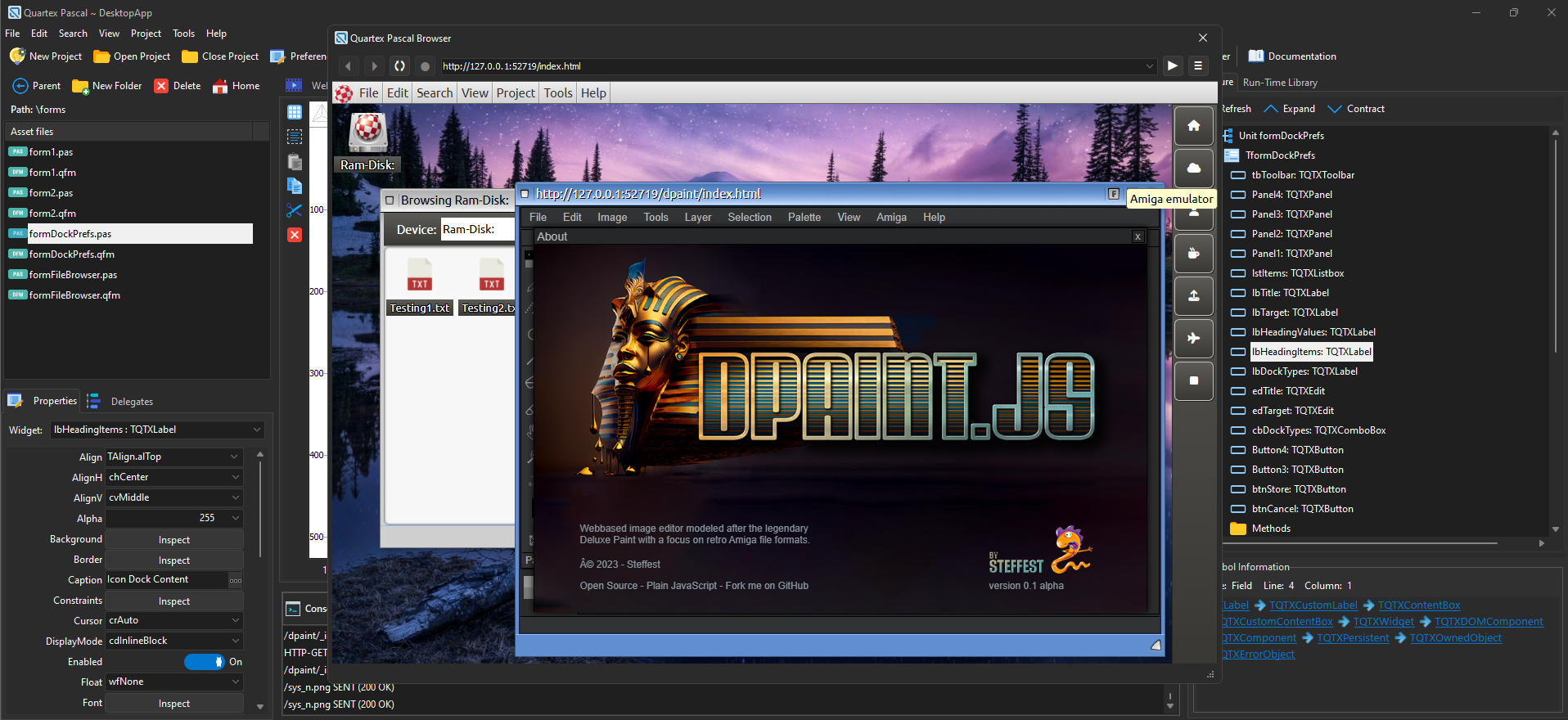Viewport: 1568px width, 720px height.
Task: Follow the TQTXCustomLabel ancestry link
Action: point(1313,605)
